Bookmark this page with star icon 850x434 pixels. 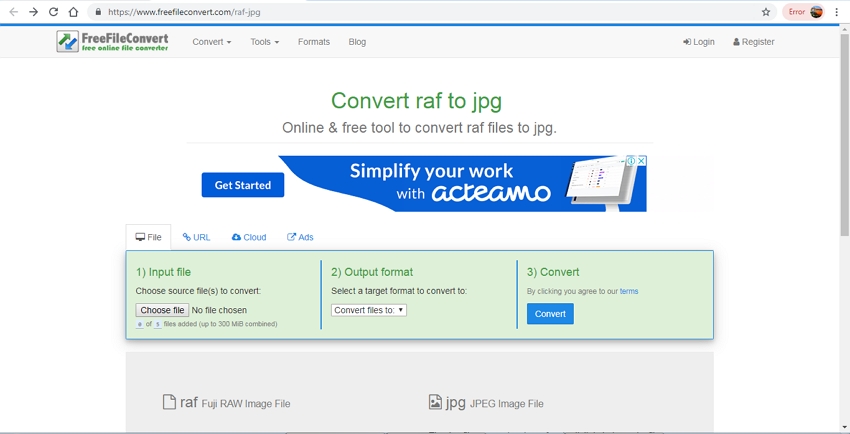(x=766, y=12)
